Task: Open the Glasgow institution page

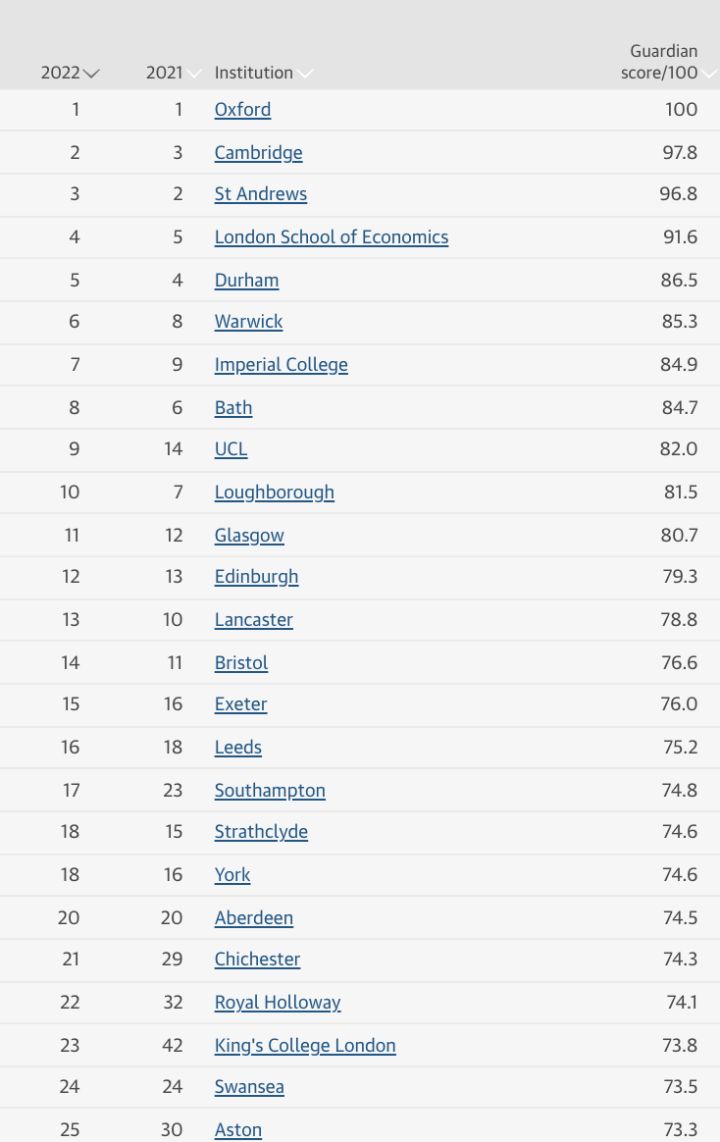Action: tap(249, 535)
